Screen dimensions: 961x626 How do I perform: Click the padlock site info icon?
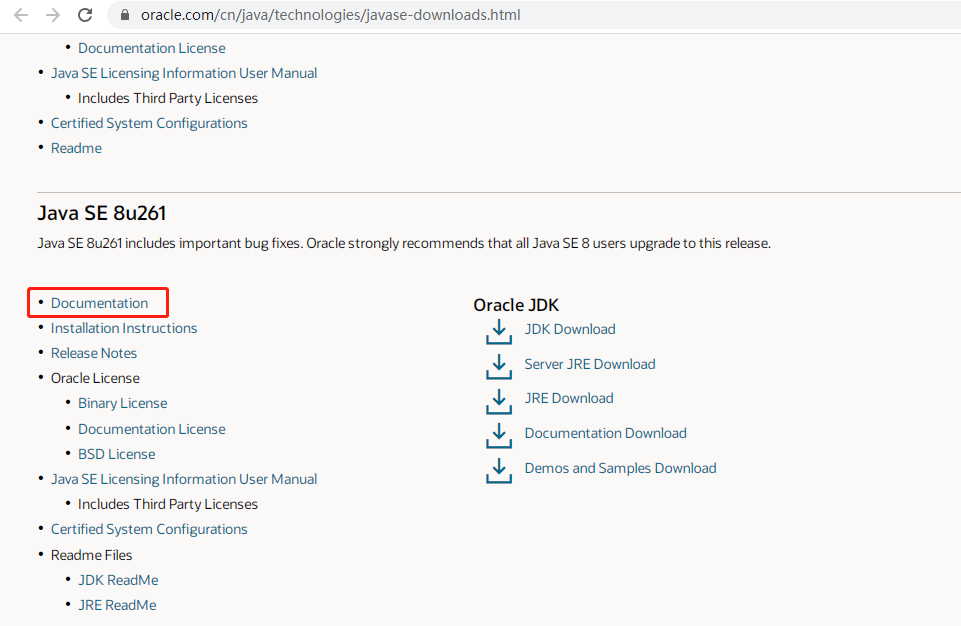[x=125, y=15]
